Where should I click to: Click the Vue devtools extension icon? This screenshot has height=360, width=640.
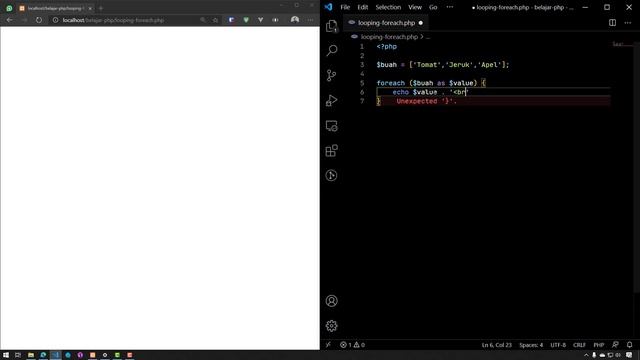pos(260,20)
